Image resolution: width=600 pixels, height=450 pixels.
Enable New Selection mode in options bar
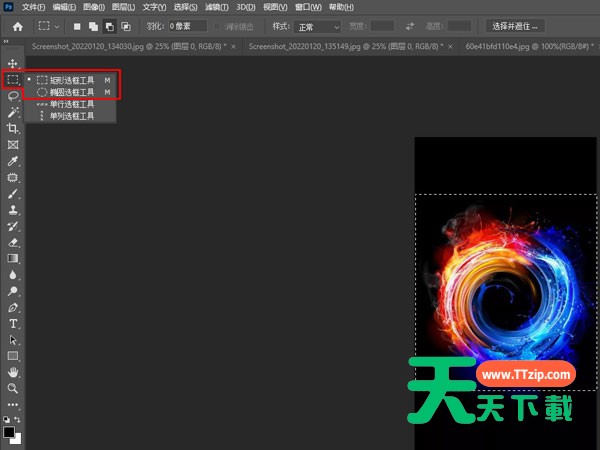(x=77, y=26)
